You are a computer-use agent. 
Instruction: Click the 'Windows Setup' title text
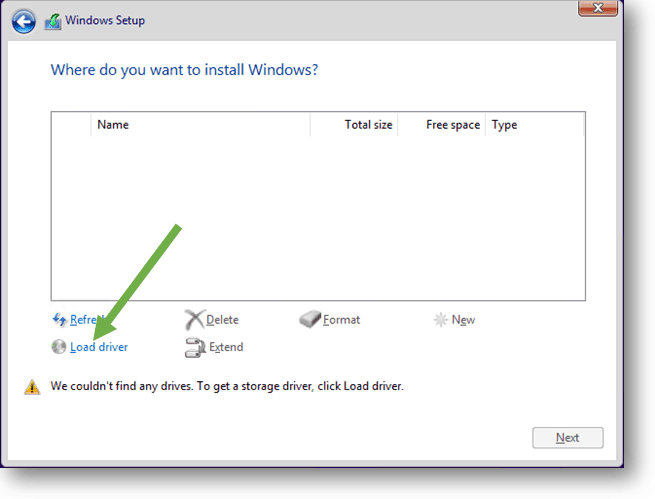tap(105, 20)
